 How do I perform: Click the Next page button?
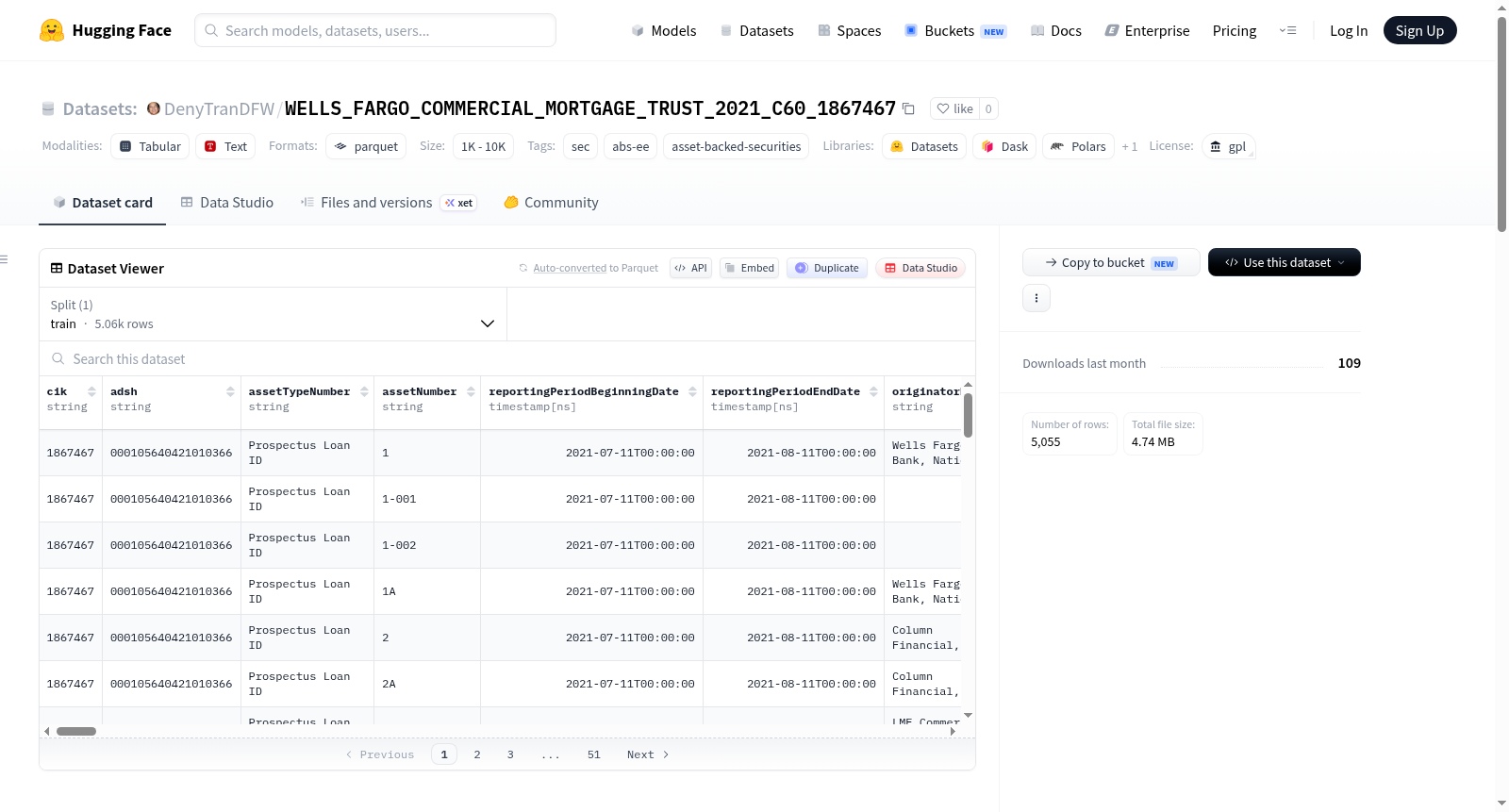pyautogui.click(x=648, y=754)
